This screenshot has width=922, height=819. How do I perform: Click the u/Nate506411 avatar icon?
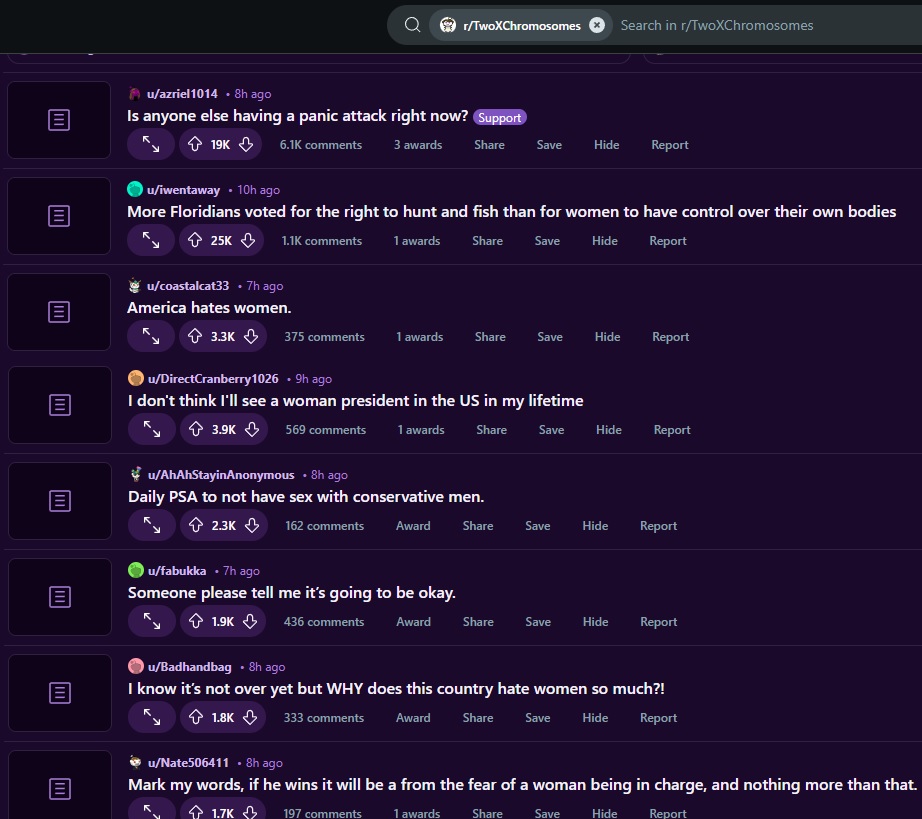click(x=135, y=762)
